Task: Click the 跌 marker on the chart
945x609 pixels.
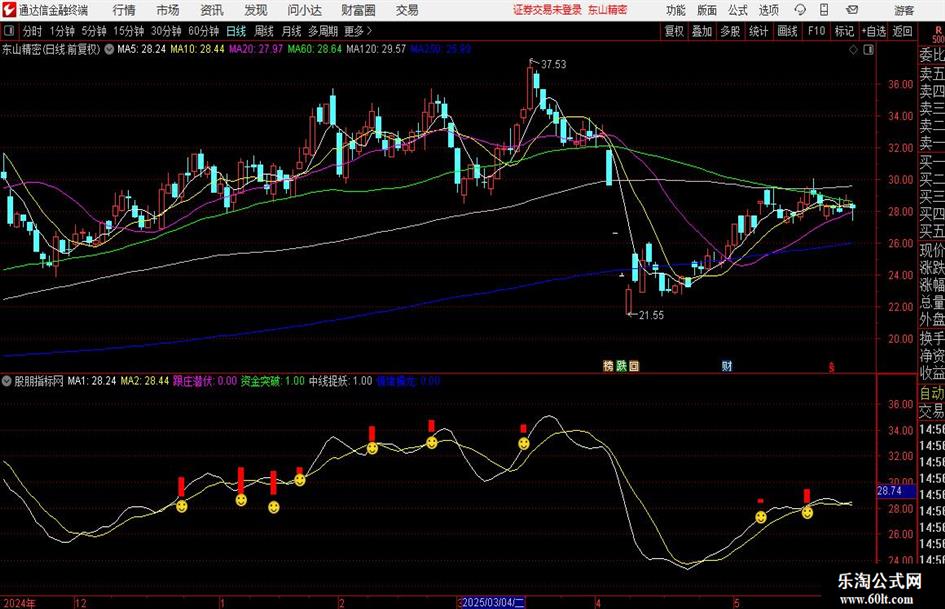Action: point(621,366)
